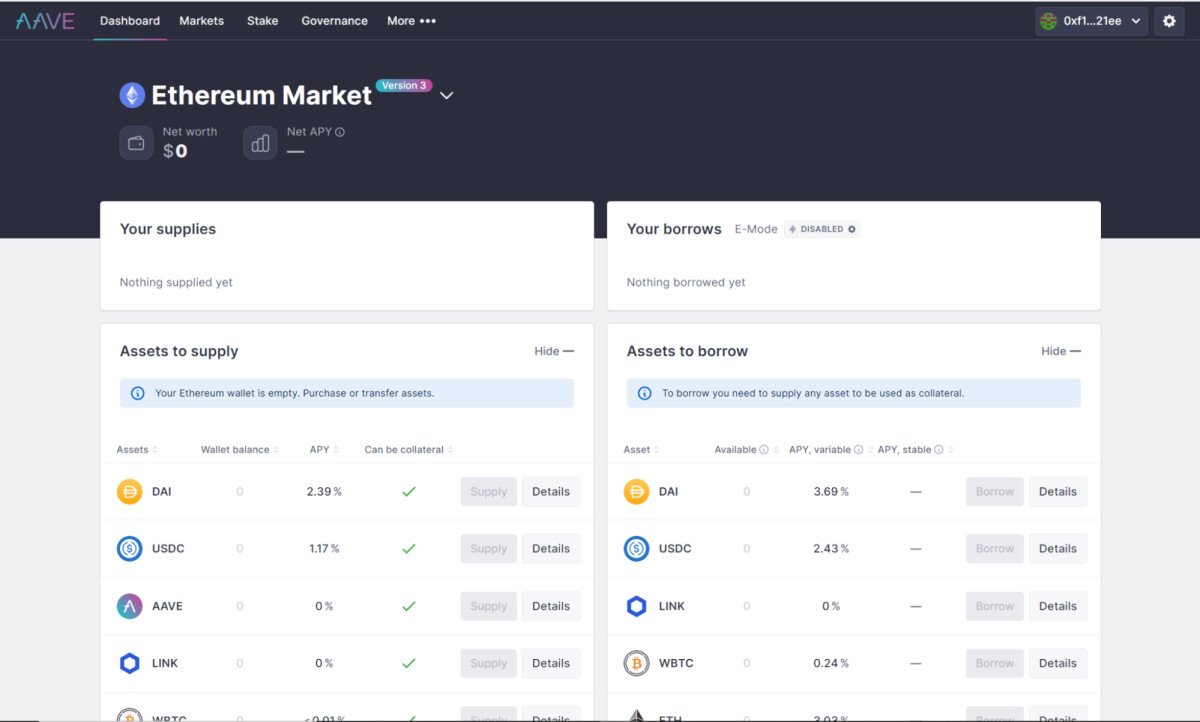The height and width of the screenshot is (722, 1200).
Task: Click the Ethereum icon next to Ethereum Market
Action: click(132, 94)
